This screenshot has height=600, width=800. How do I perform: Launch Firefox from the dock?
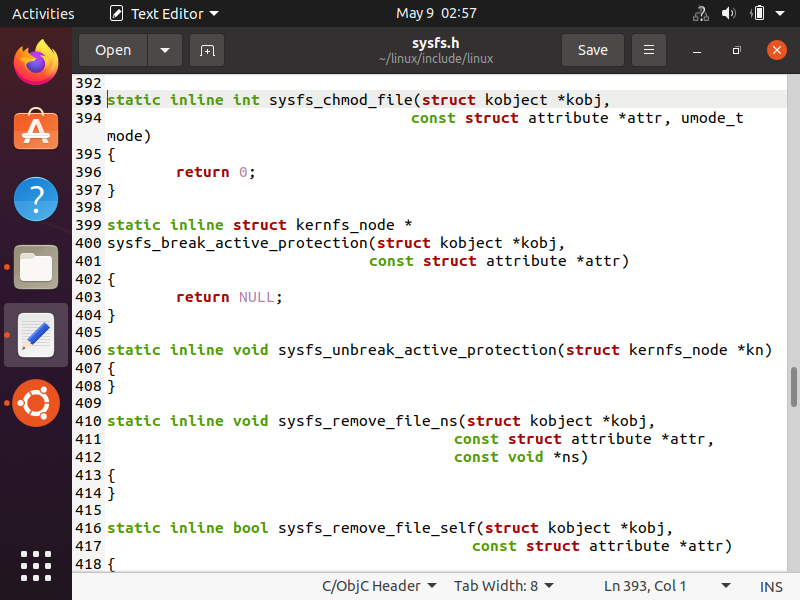pyautogui.click(x=36, y=64)
